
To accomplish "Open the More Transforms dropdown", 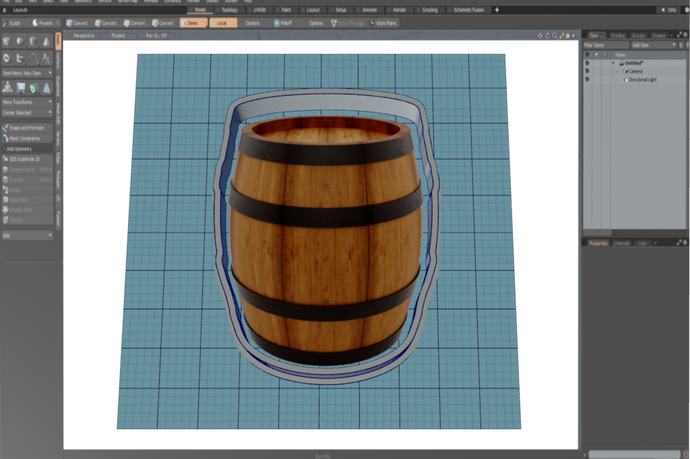I will coord(26,102).
